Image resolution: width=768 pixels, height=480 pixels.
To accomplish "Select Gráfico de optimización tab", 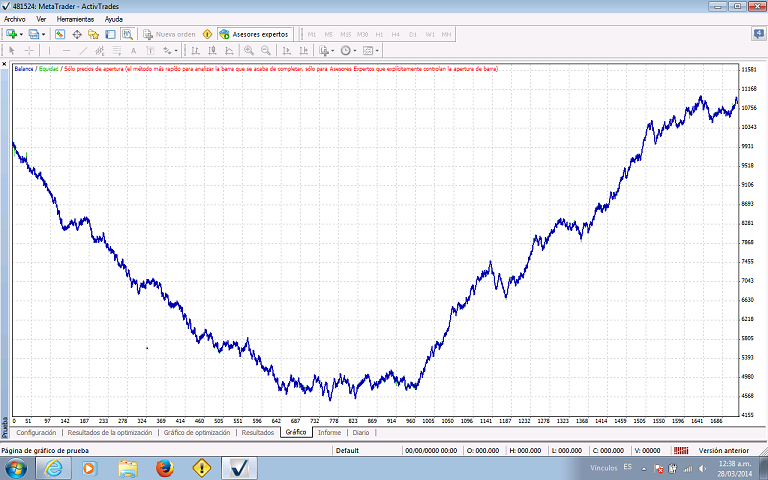I will click(197, 433).
